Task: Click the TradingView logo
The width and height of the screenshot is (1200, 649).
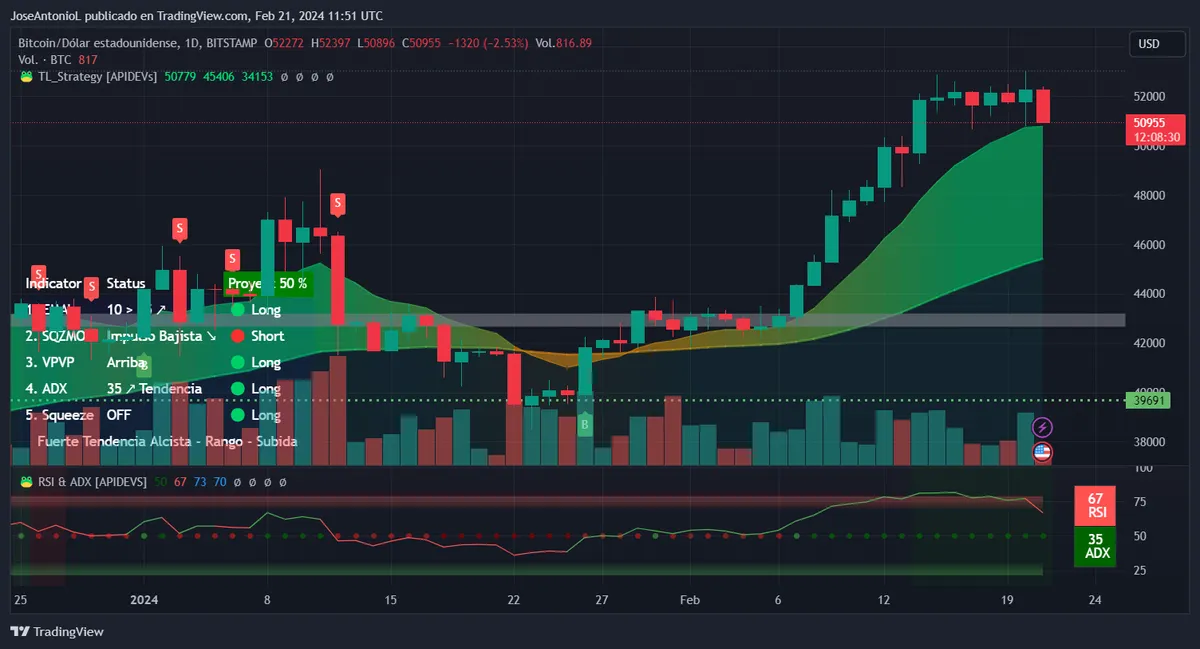Action: tap(57, 631)
